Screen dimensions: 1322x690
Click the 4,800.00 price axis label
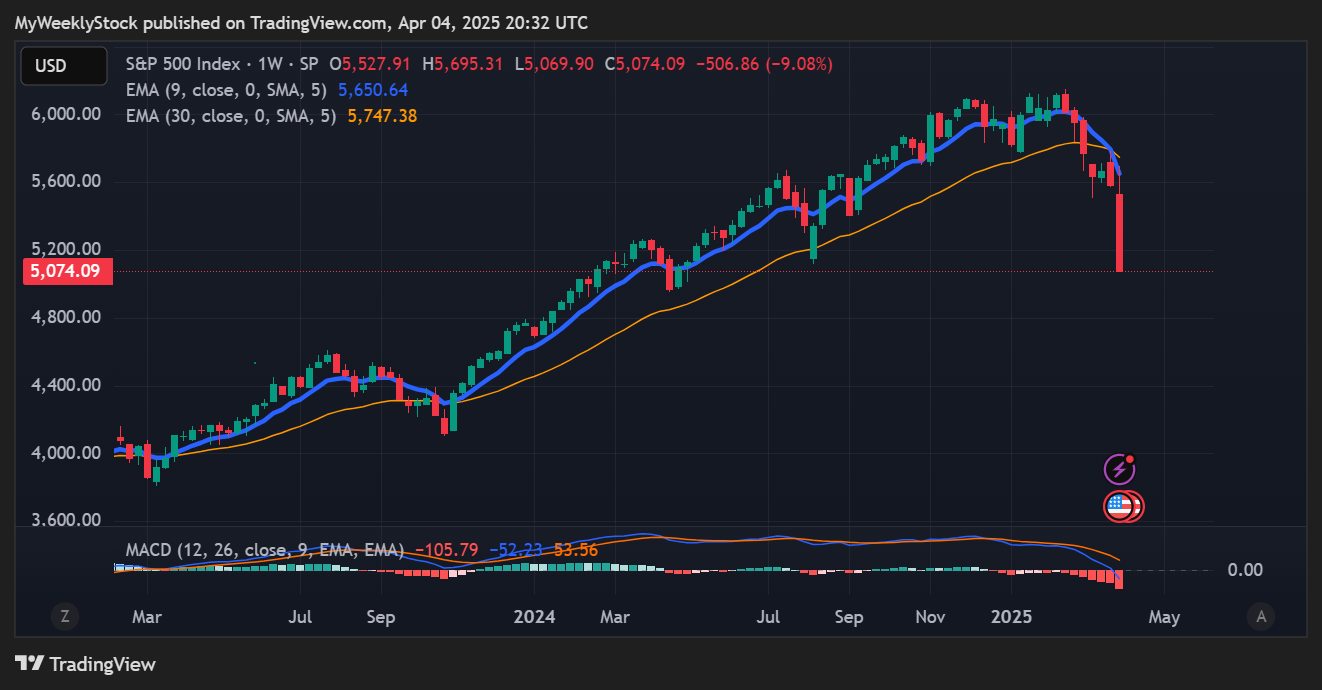(66, 317)
